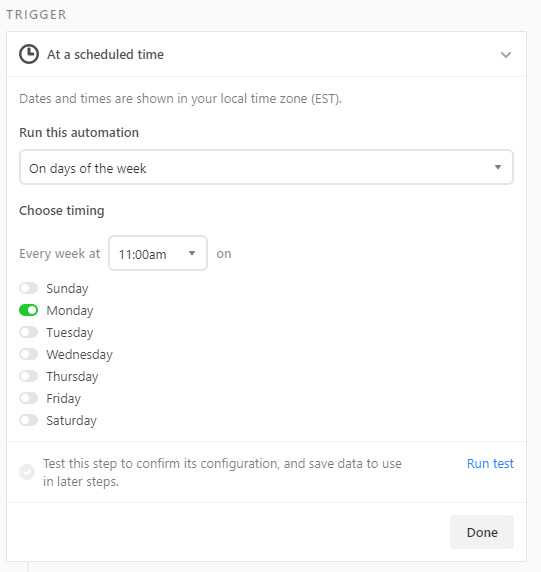The height and width of the screenshot is (572, 541).
Task: Click the arrow icon of automation frequency select
Action: click(x=498, y=167)
